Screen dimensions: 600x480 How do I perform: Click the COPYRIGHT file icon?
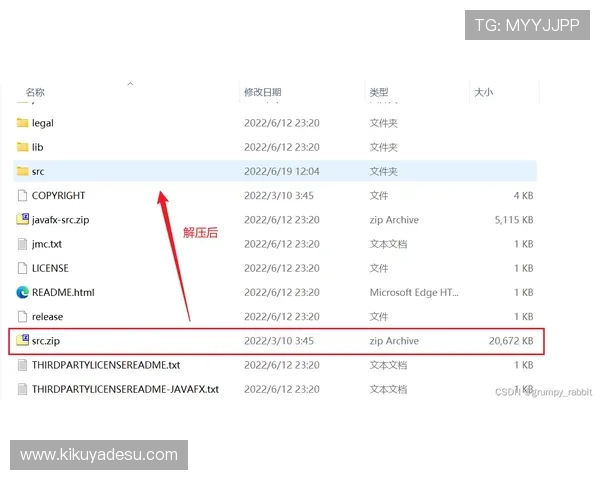[23, 195]
